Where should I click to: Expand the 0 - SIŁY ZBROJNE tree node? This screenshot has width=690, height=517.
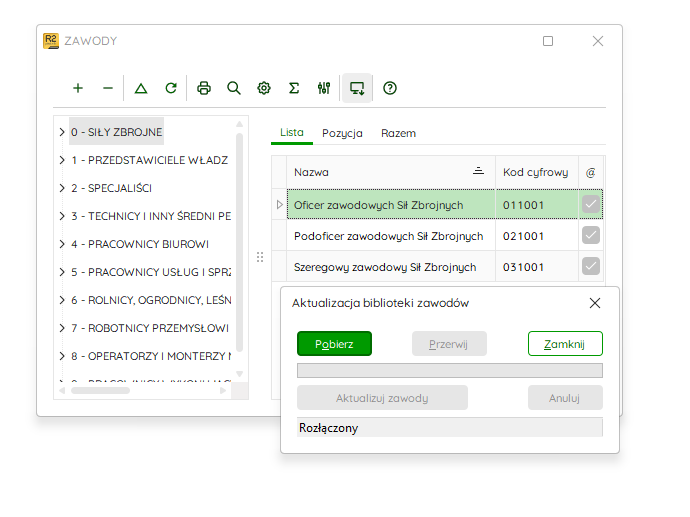62,132
